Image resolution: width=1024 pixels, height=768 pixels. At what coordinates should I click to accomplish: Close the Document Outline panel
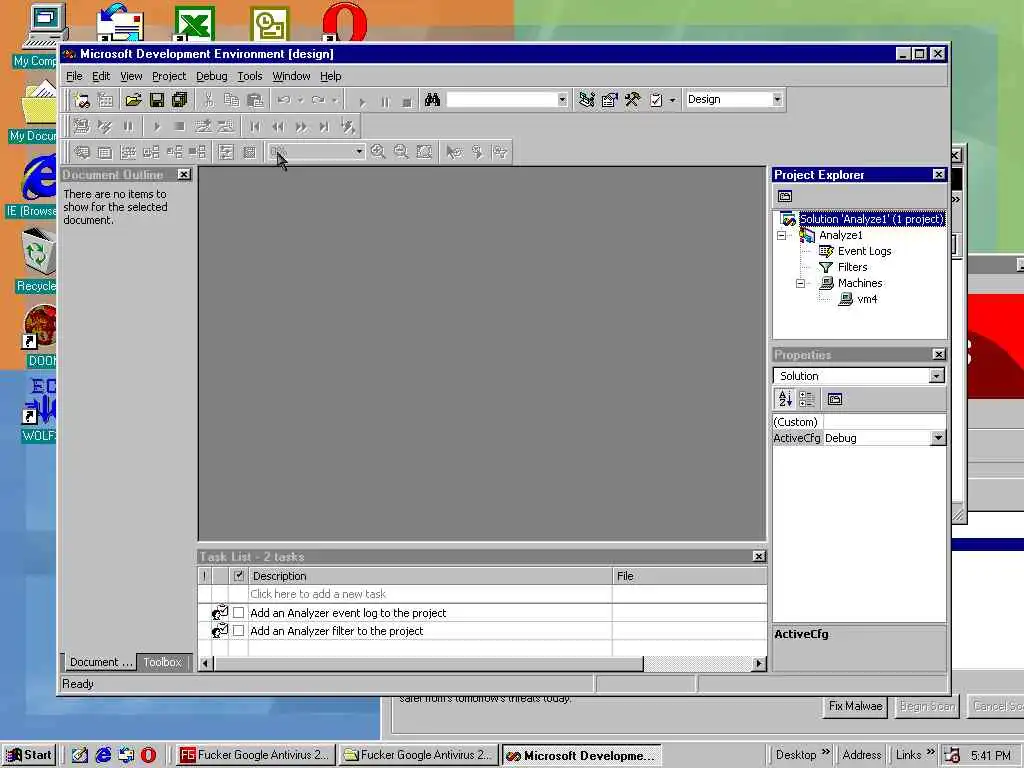(184, 174)
